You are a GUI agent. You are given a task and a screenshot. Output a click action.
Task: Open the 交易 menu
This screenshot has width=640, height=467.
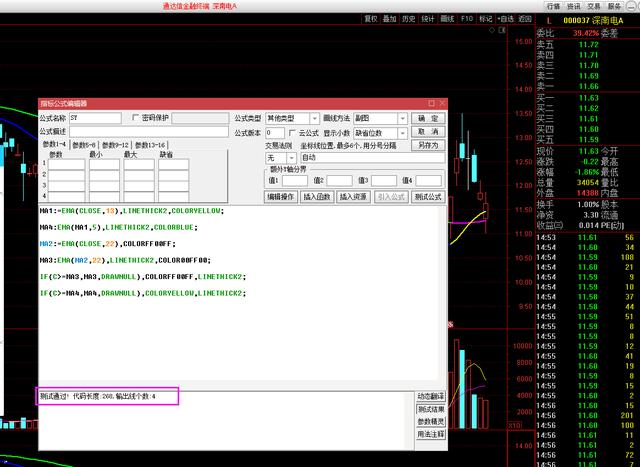[593, 6]
